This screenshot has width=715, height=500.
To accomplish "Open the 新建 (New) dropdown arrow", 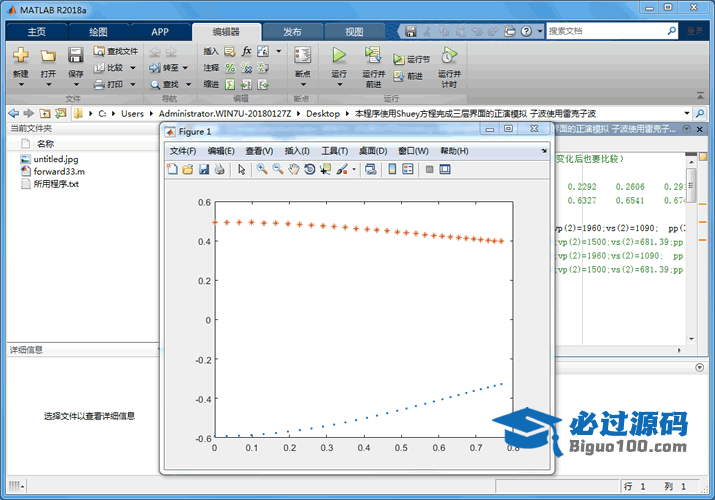I will [x=21, y=84].
